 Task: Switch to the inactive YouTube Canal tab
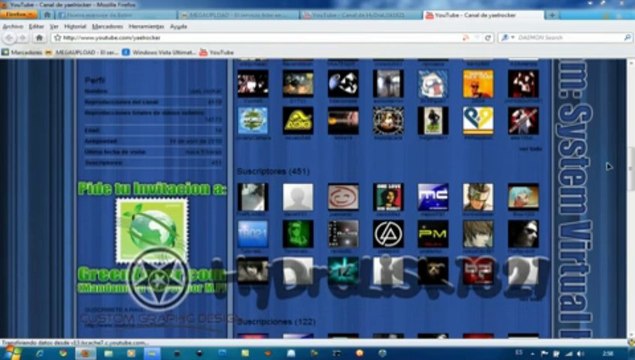pyautogui.click(x=360, y=15)
